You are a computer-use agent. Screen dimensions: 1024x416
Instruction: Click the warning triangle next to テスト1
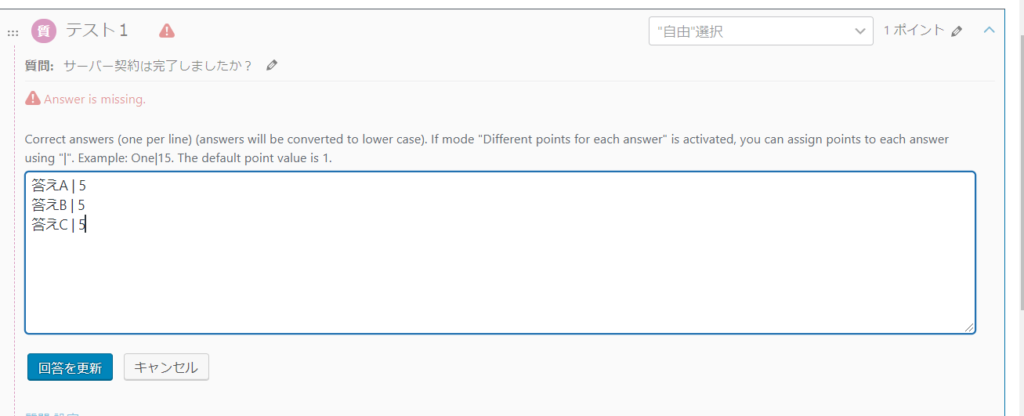[x=167, y=31]
